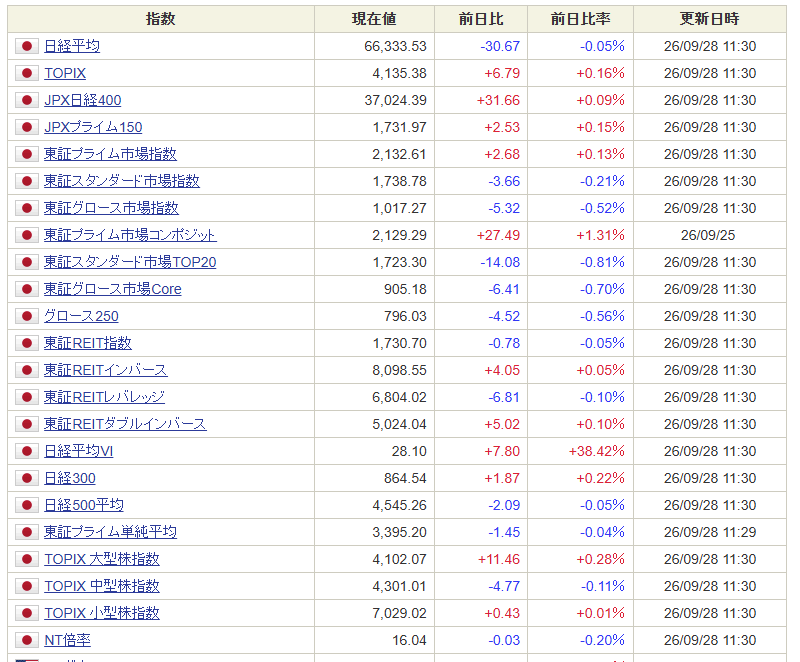Click the flag icon beside TOPIX 小型株指数
This screenshot has height=662, width=800.
pos(27,614)
